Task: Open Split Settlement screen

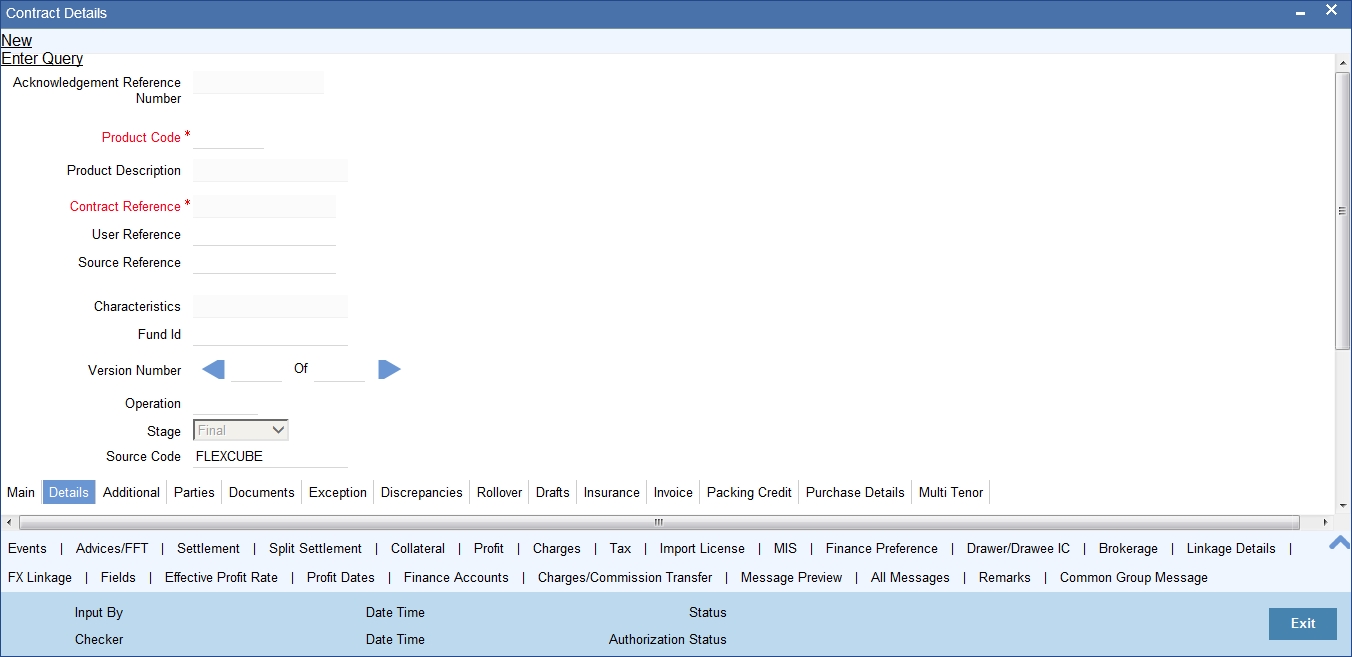Action: 315,548
